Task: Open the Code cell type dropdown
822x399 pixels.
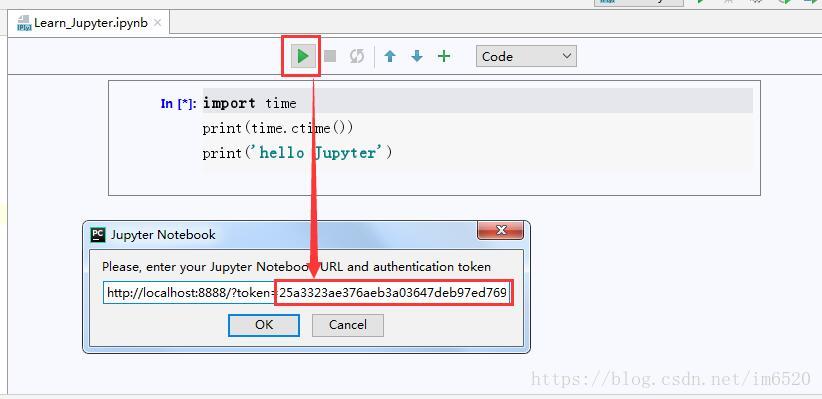Action: point(526,56)
